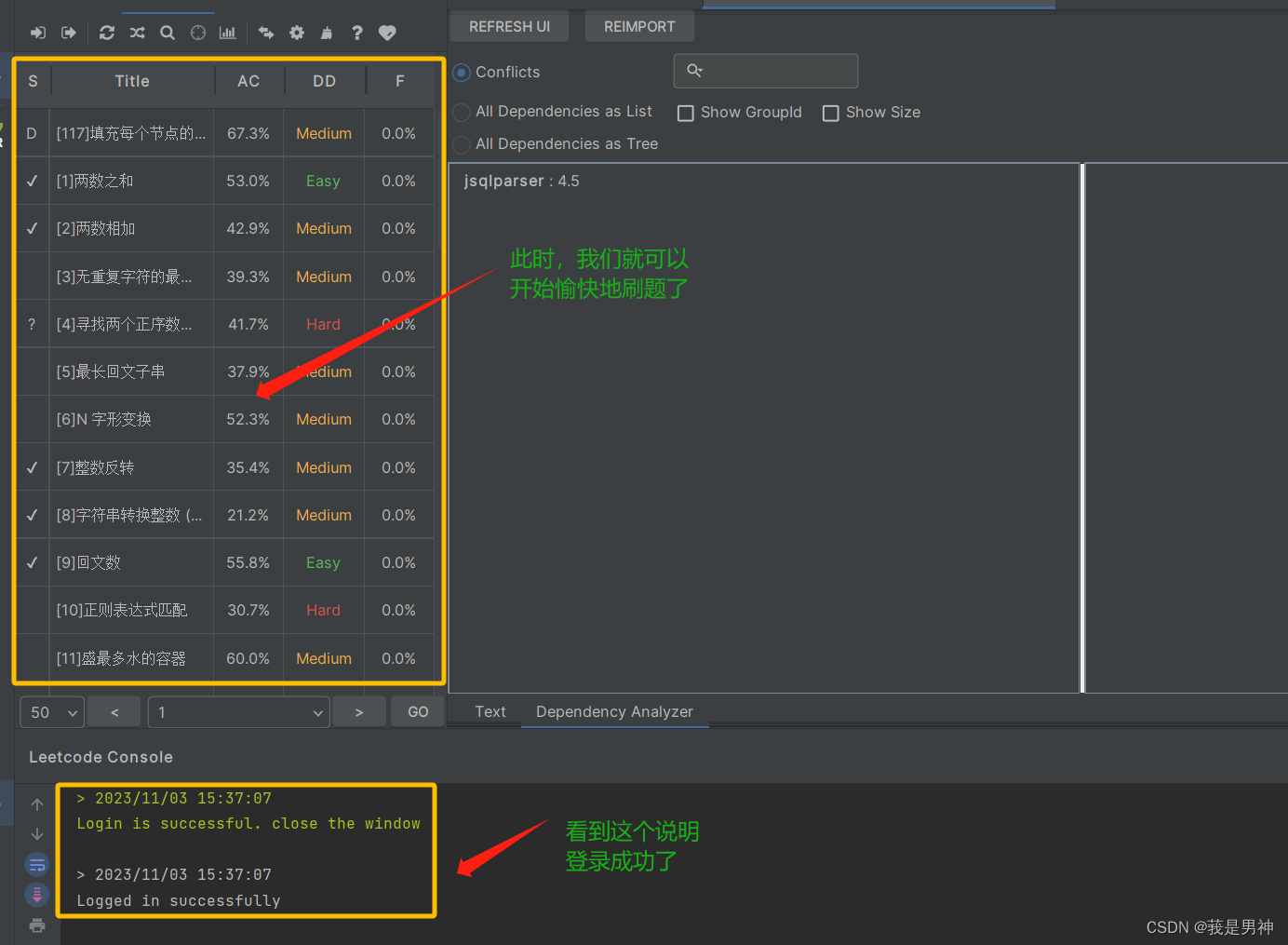Screen dimensions: 1288x945
Task: Go to next page with > button
Action: tap(359, 712)
